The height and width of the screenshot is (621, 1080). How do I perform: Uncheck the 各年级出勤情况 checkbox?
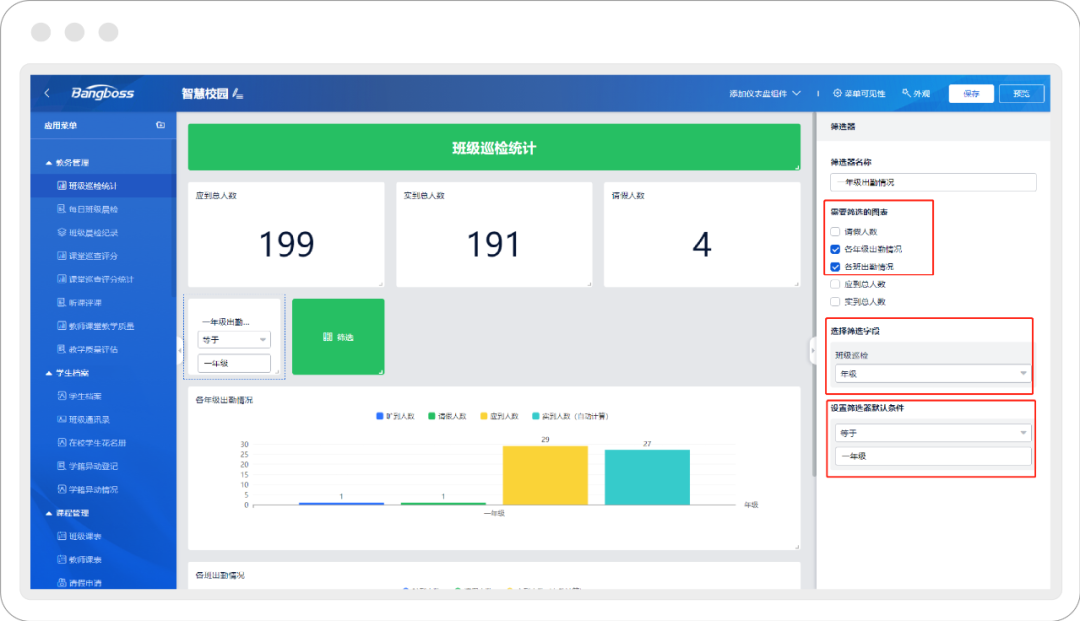(835, 249)
